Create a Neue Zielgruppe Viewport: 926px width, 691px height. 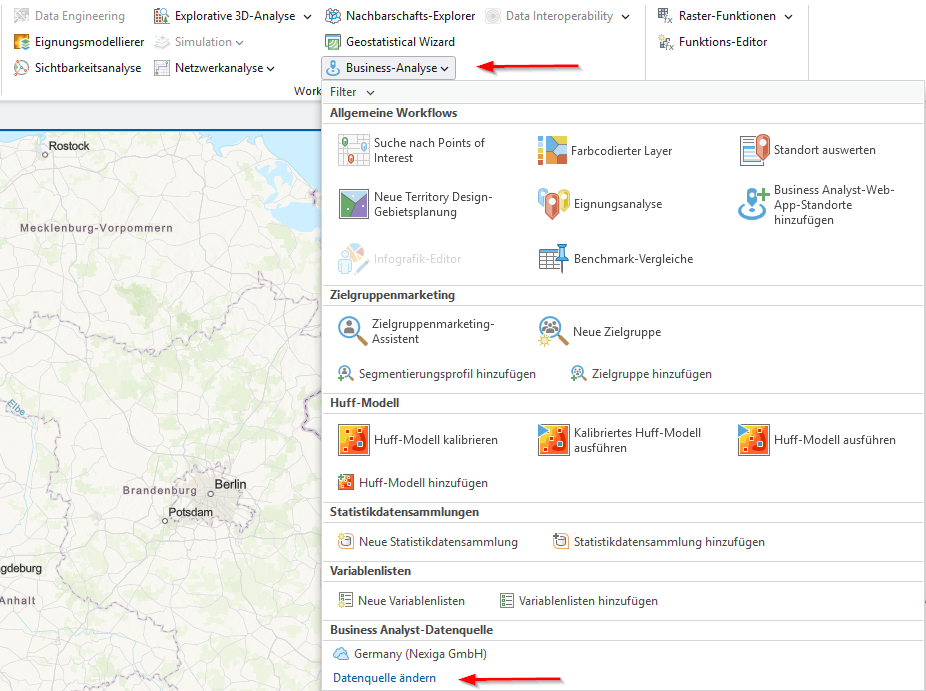click(x=599, y=331)
